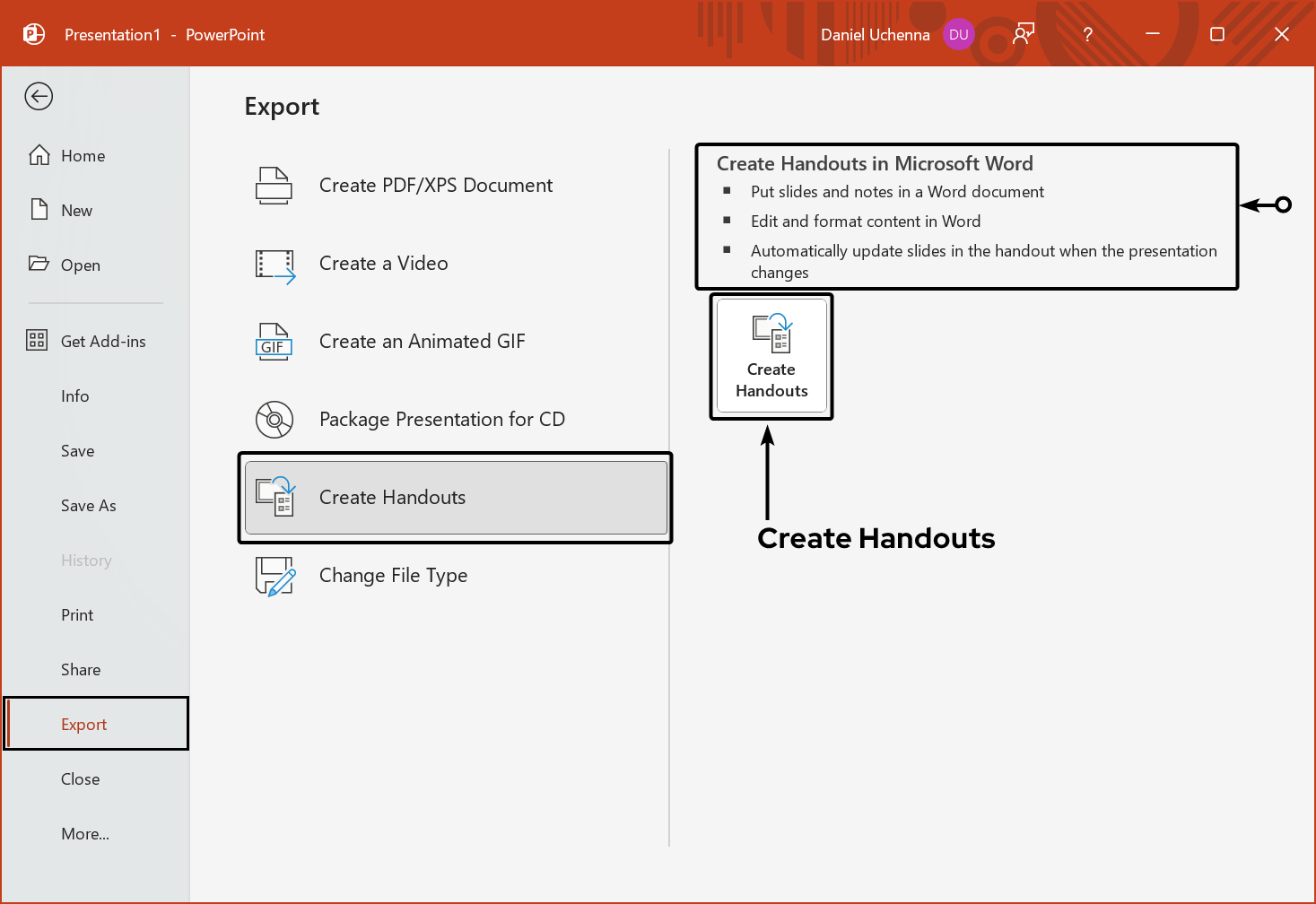The width and height of the screenshot is (1316, 904).
Task: Select the Close option in the sidebar
Action: tap(80, 778)
